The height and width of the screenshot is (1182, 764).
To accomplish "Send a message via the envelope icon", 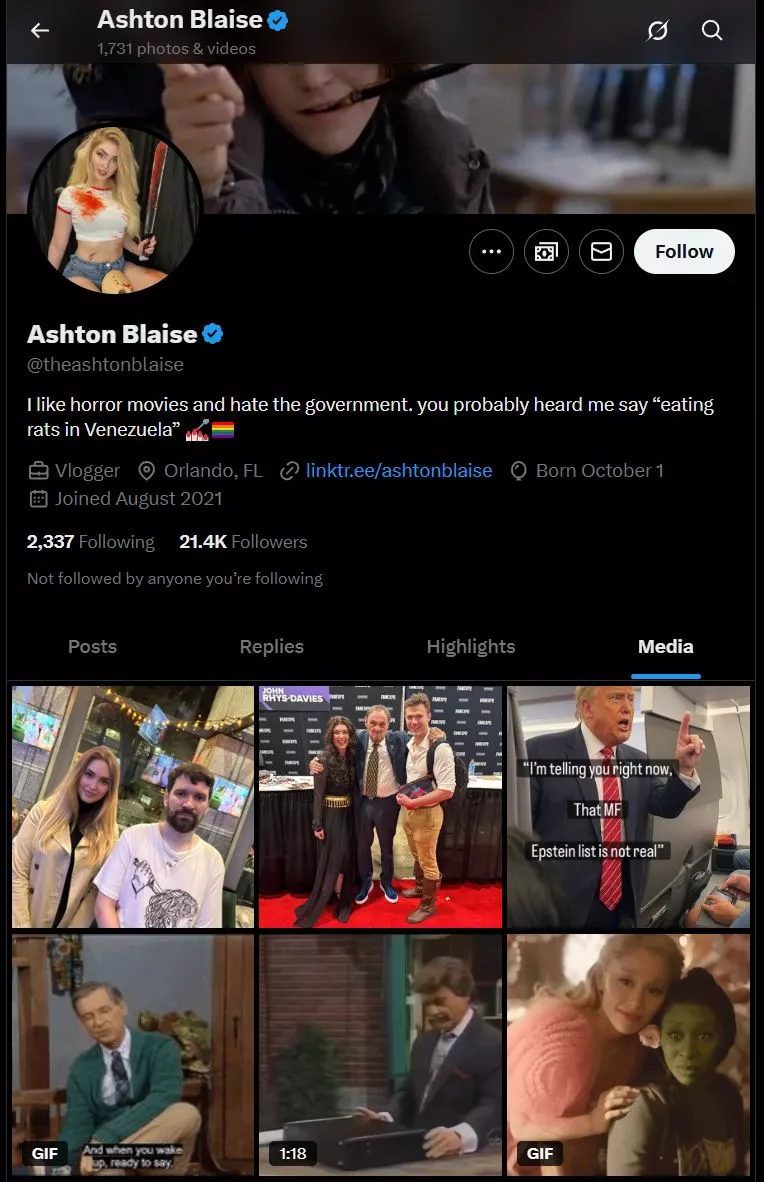I will tap(601, 252).
